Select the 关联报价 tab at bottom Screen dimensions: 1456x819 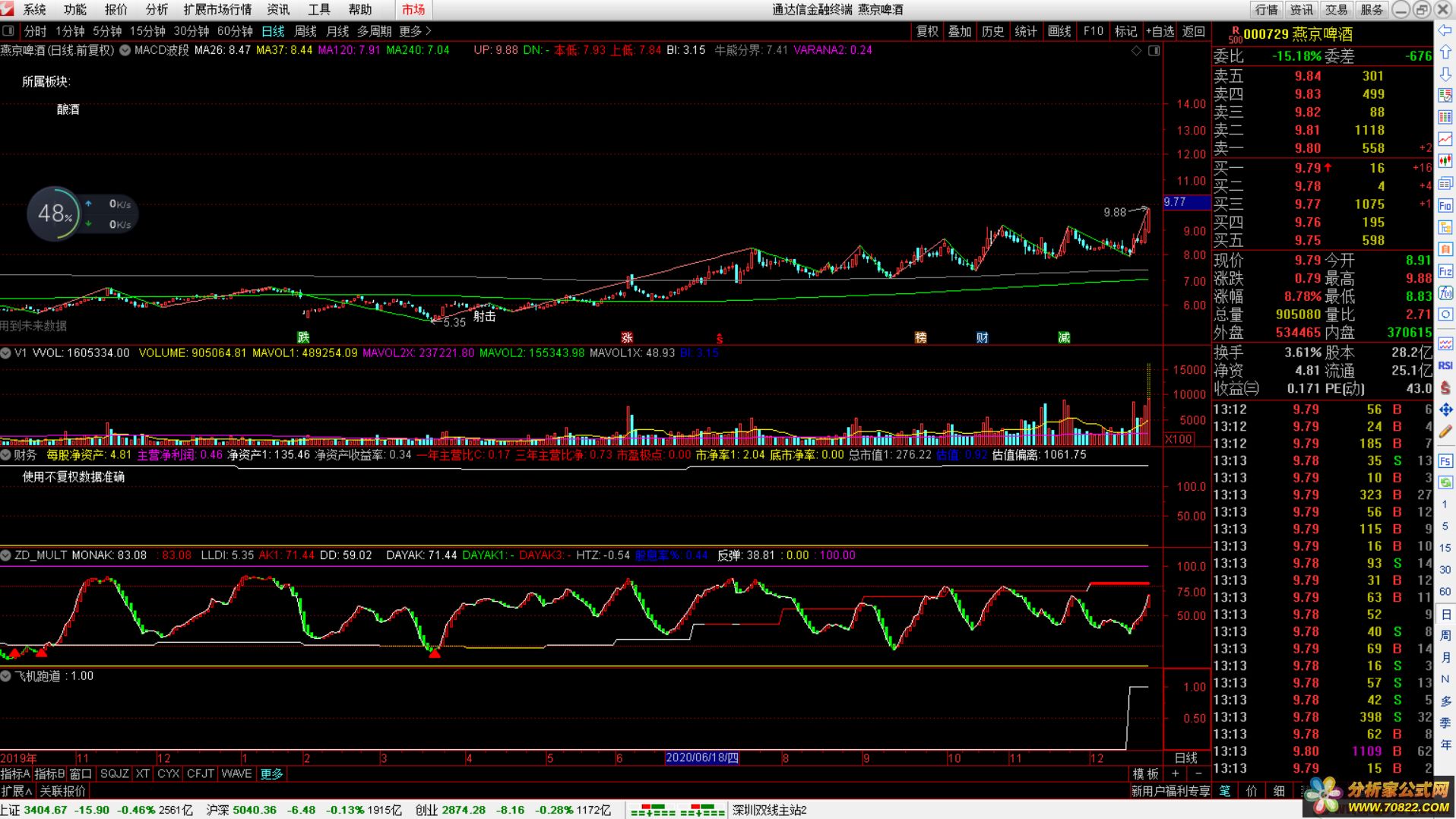pos(62,791)
